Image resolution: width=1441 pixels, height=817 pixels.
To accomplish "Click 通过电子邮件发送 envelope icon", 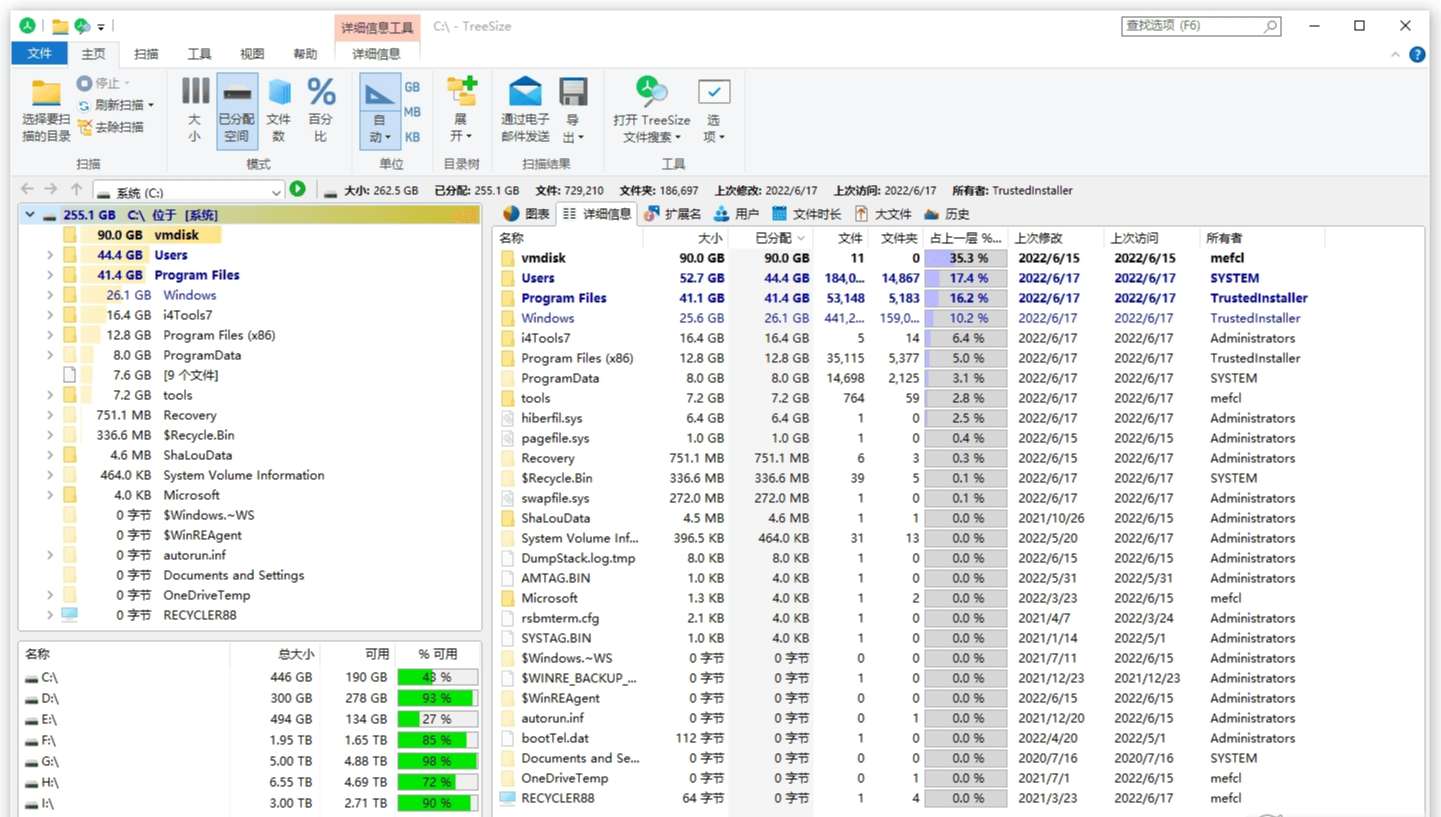I will pyautogui.click(x=525, y=93).
